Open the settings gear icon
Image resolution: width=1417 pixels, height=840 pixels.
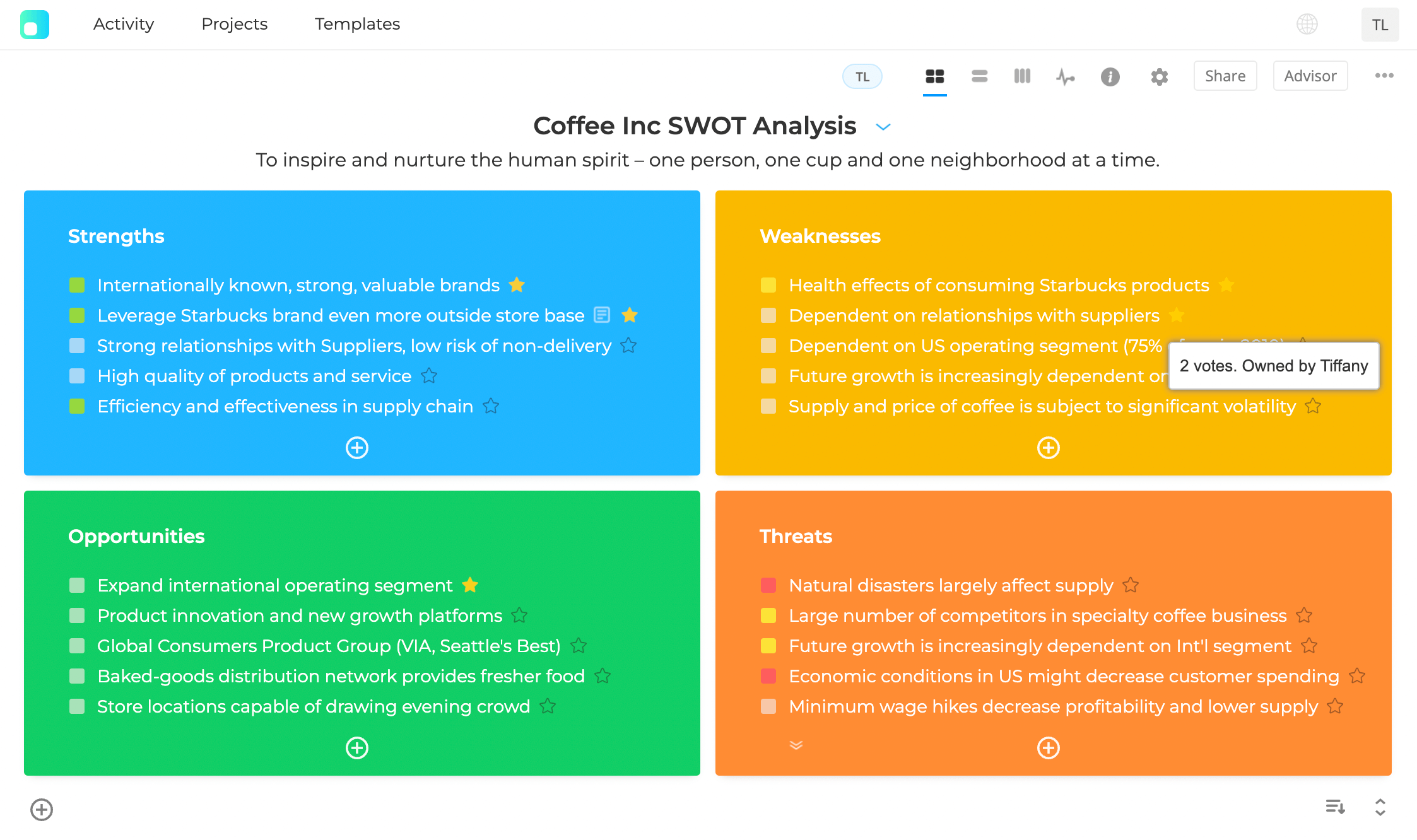pos(1159,77)
